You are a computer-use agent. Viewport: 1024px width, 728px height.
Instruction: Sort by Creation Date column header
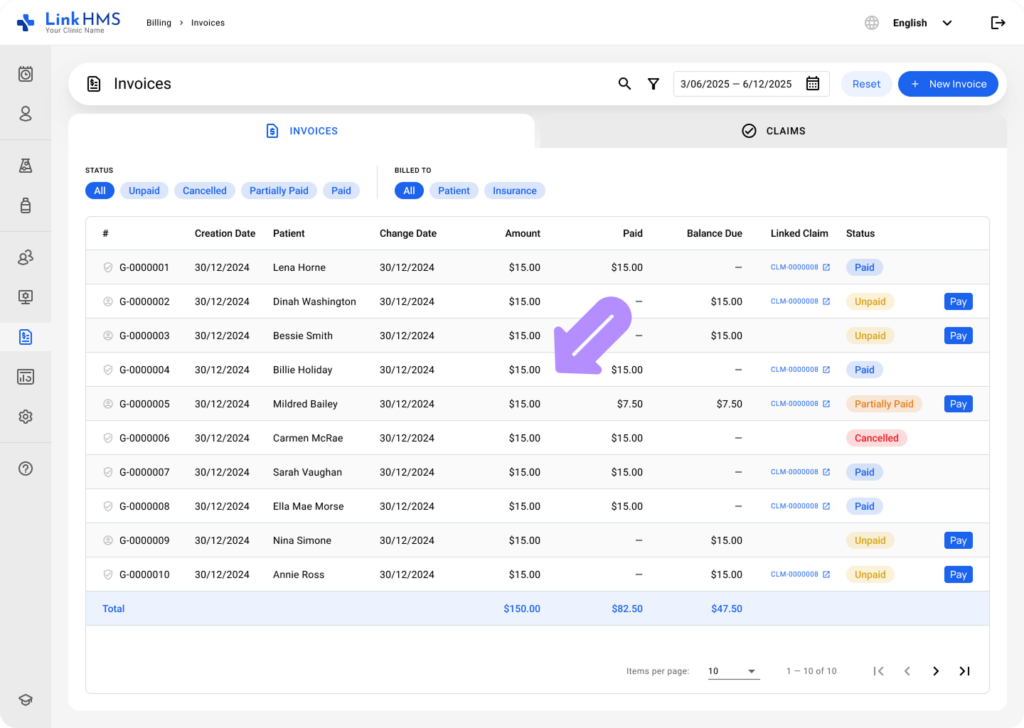pyautogui.click(x=225, y=233)
